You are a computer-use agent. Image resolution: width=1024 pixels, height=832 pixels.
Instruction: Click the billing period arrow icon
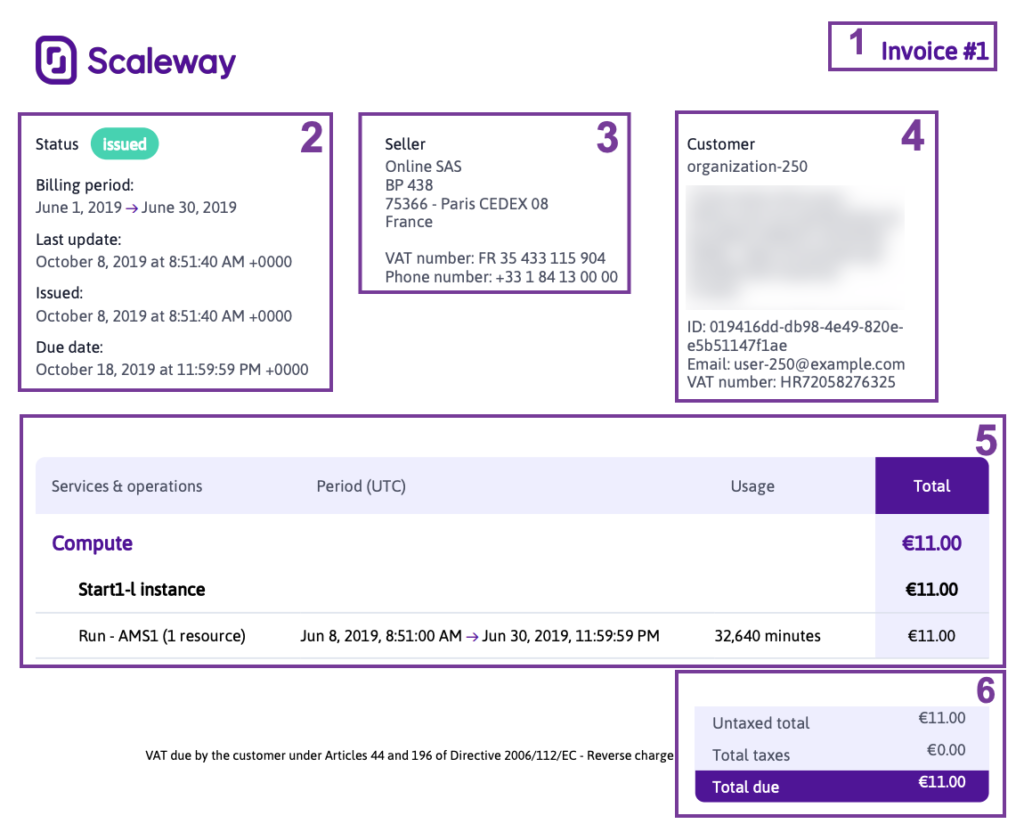(131, 208)
